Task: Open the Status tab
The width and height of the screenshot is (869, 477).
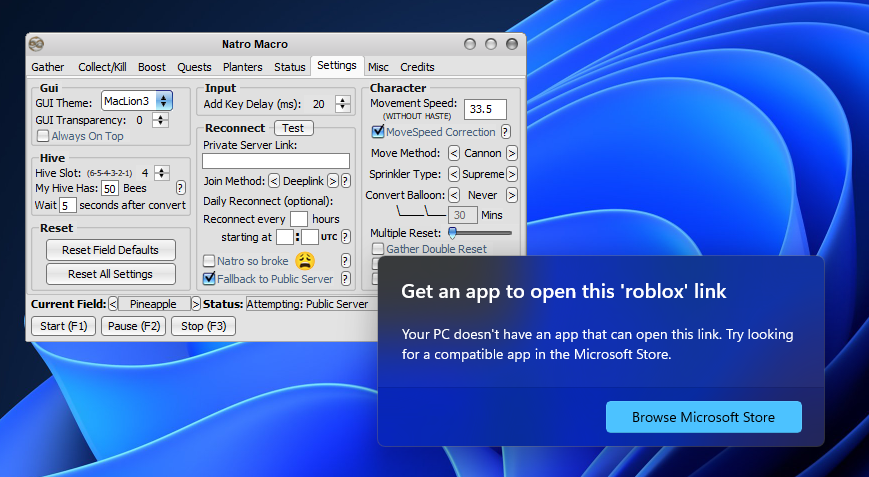Action: [x=290, y=66]
